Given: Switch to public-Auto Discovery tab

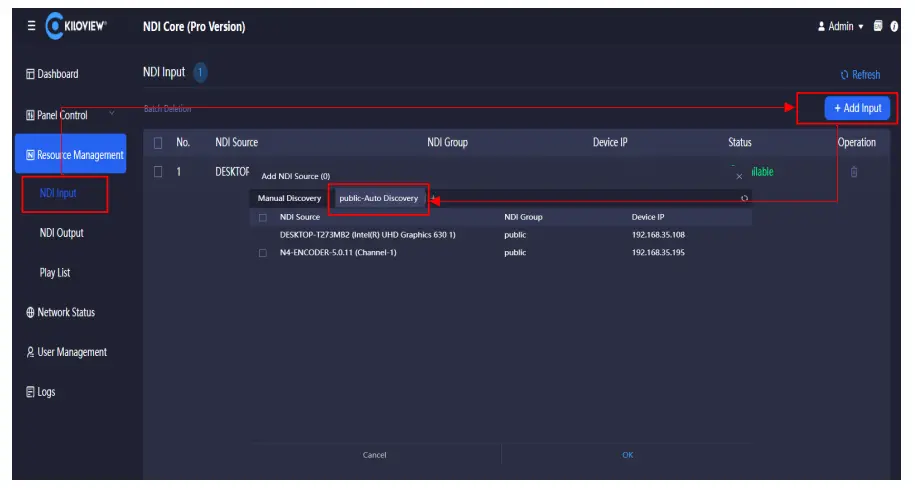Looking at the screenshot, I should [x=379, y=198].
